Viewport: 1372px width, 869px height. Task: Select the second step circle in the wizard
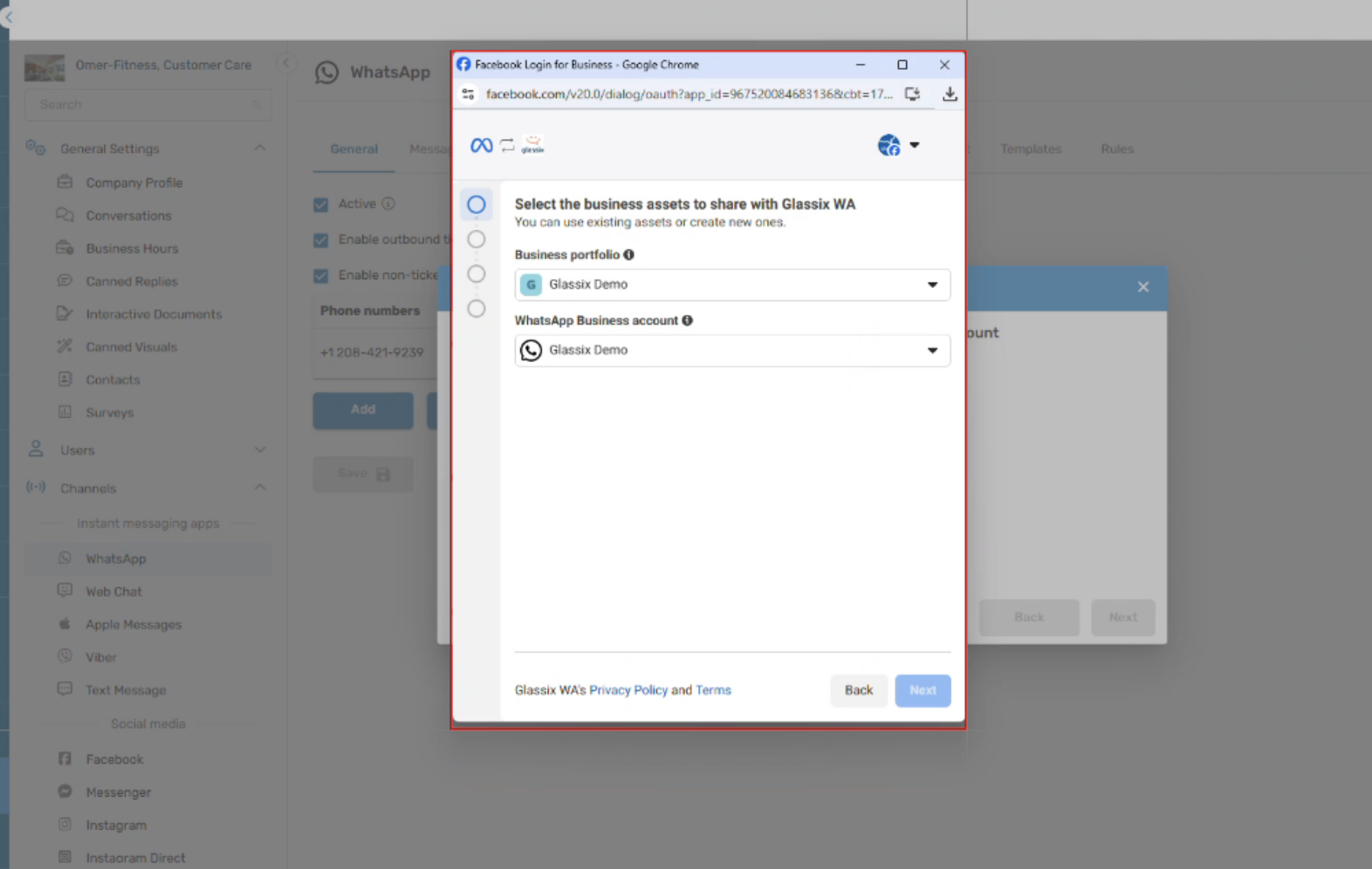click(x=477, y=239)
